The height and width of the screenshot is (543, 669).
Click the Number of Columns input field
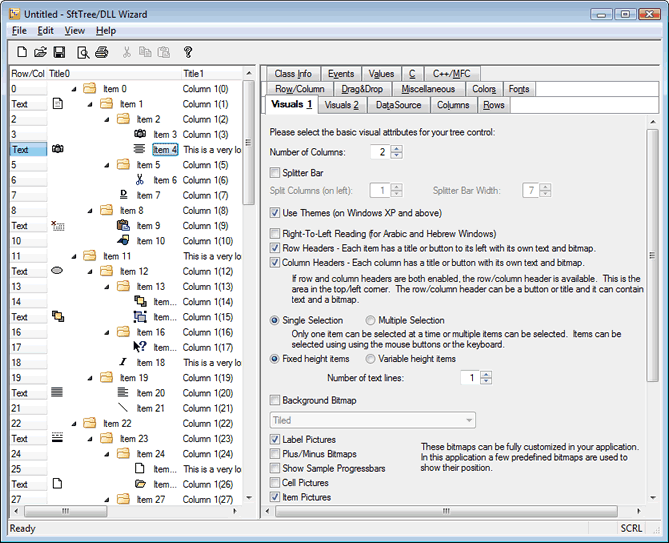(379, 152)
